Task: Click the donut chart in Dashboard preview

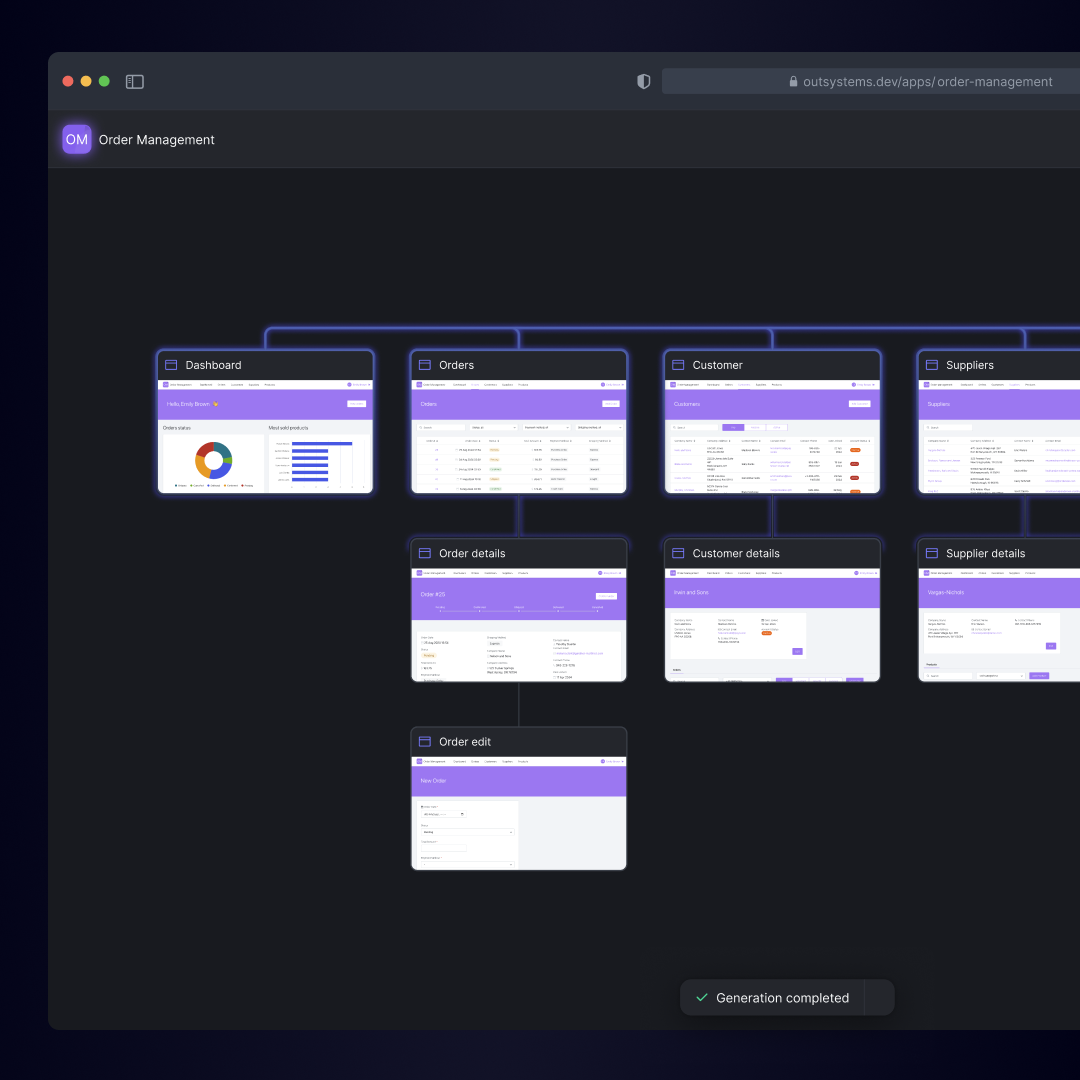Action: coord(213,460)
